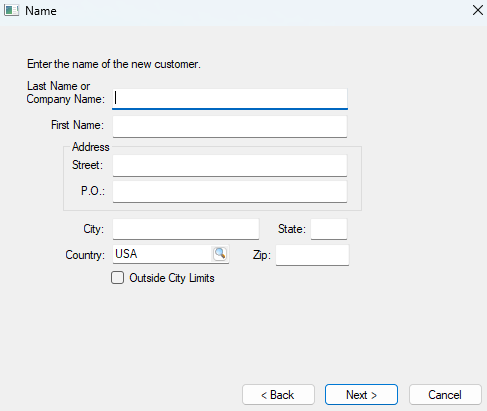
Task: Click the app icon in title bar
Action: tap(11, 10)
